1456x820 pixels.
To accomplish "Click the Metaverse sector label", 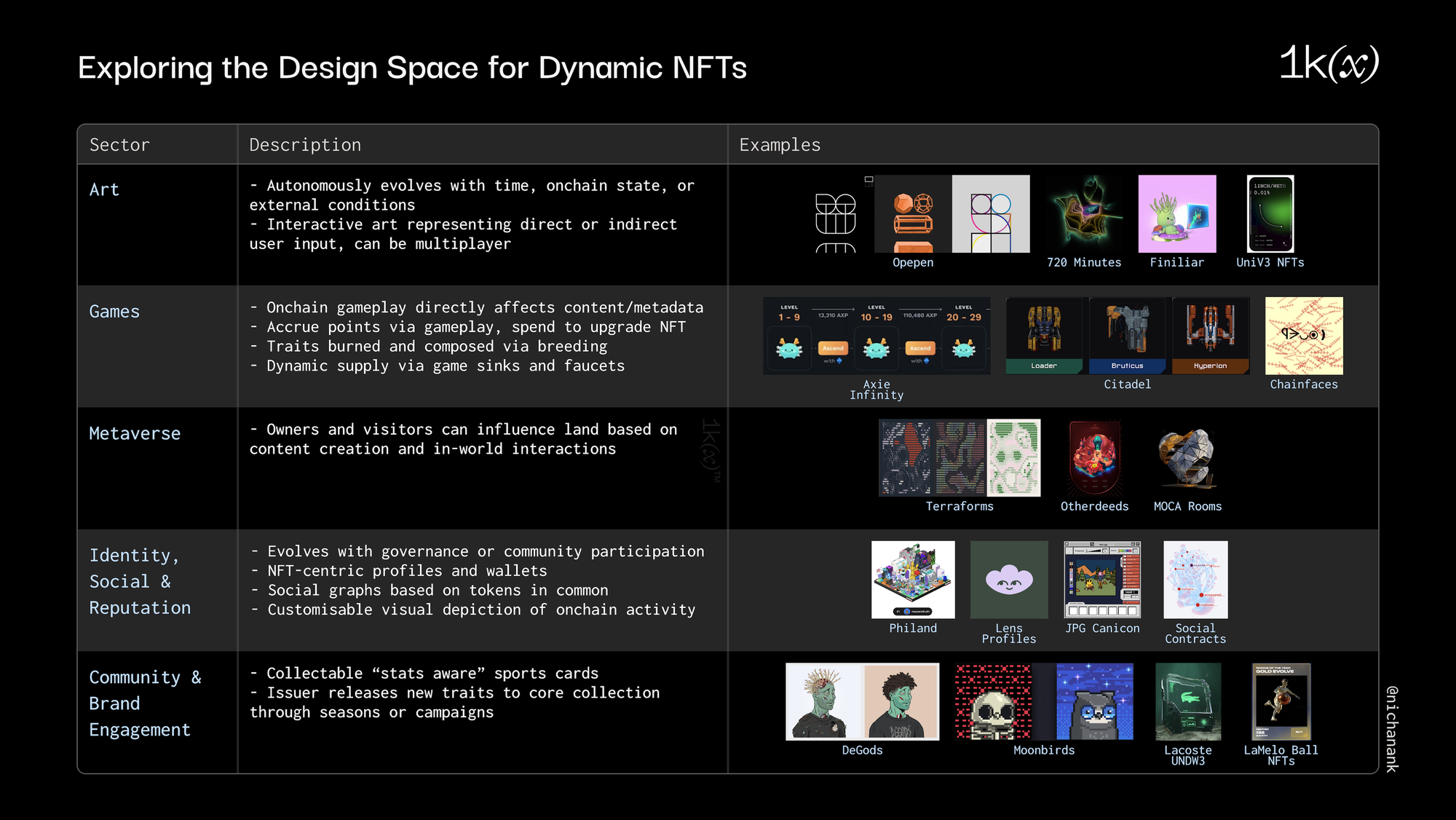I will 135,433.
